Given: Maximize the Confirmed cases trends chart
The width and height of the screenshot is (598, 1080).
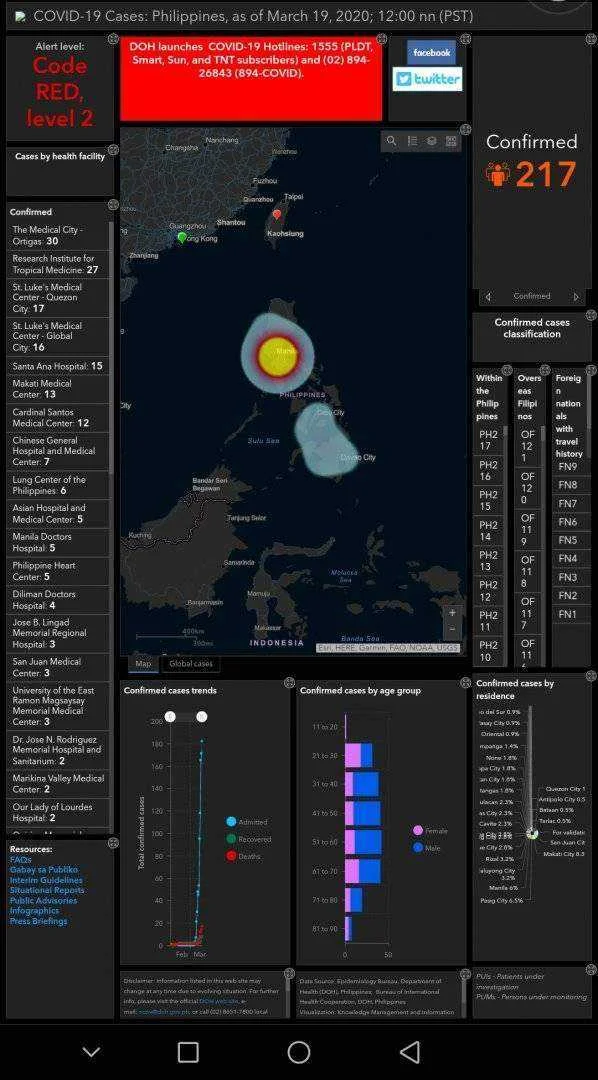Looking at the screenshot, I should pos(290,683).
